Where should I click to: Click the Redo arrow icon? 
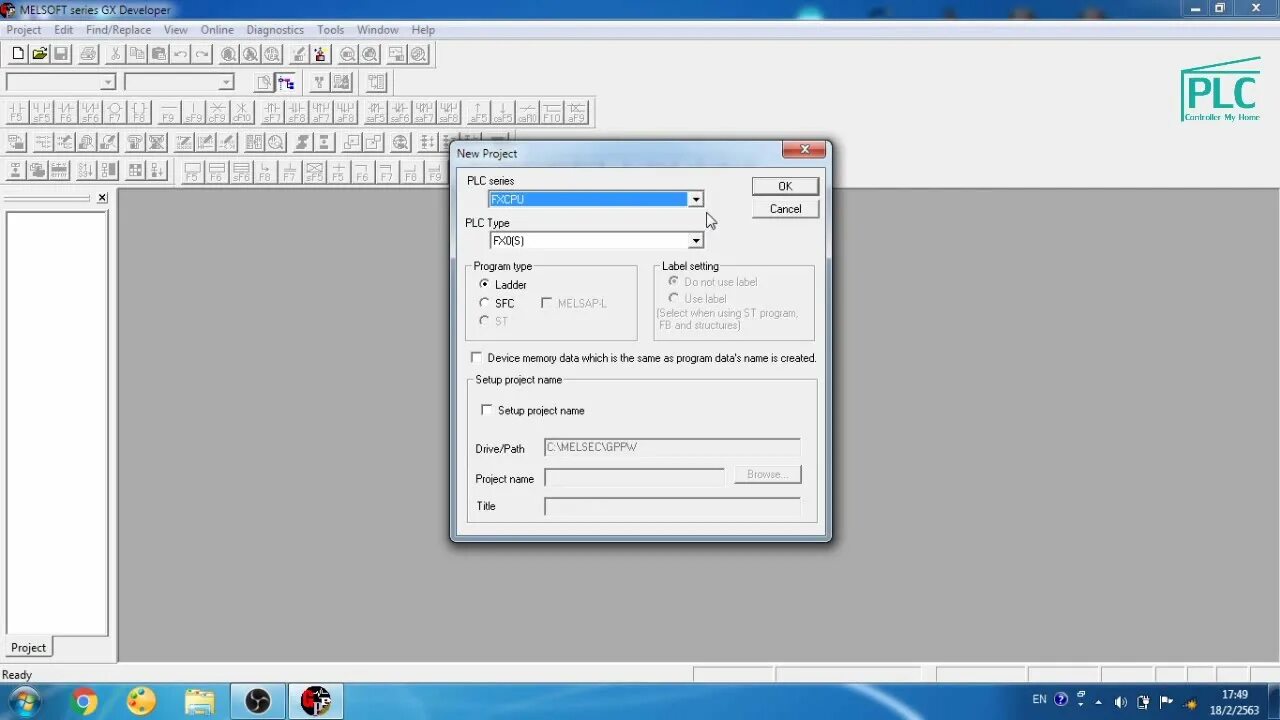point(202,54)
